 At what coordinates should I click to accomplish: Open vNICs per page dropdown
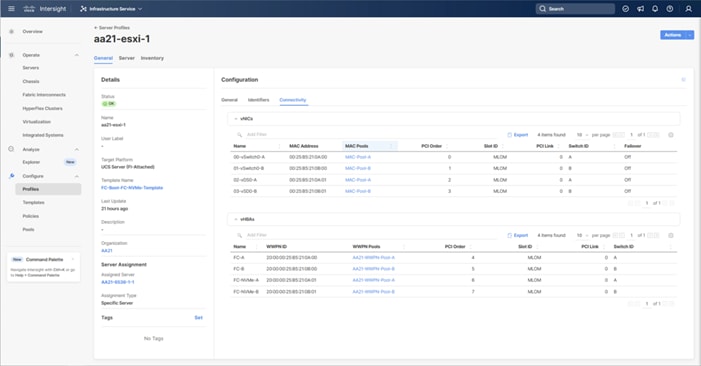tap(582, 135)
